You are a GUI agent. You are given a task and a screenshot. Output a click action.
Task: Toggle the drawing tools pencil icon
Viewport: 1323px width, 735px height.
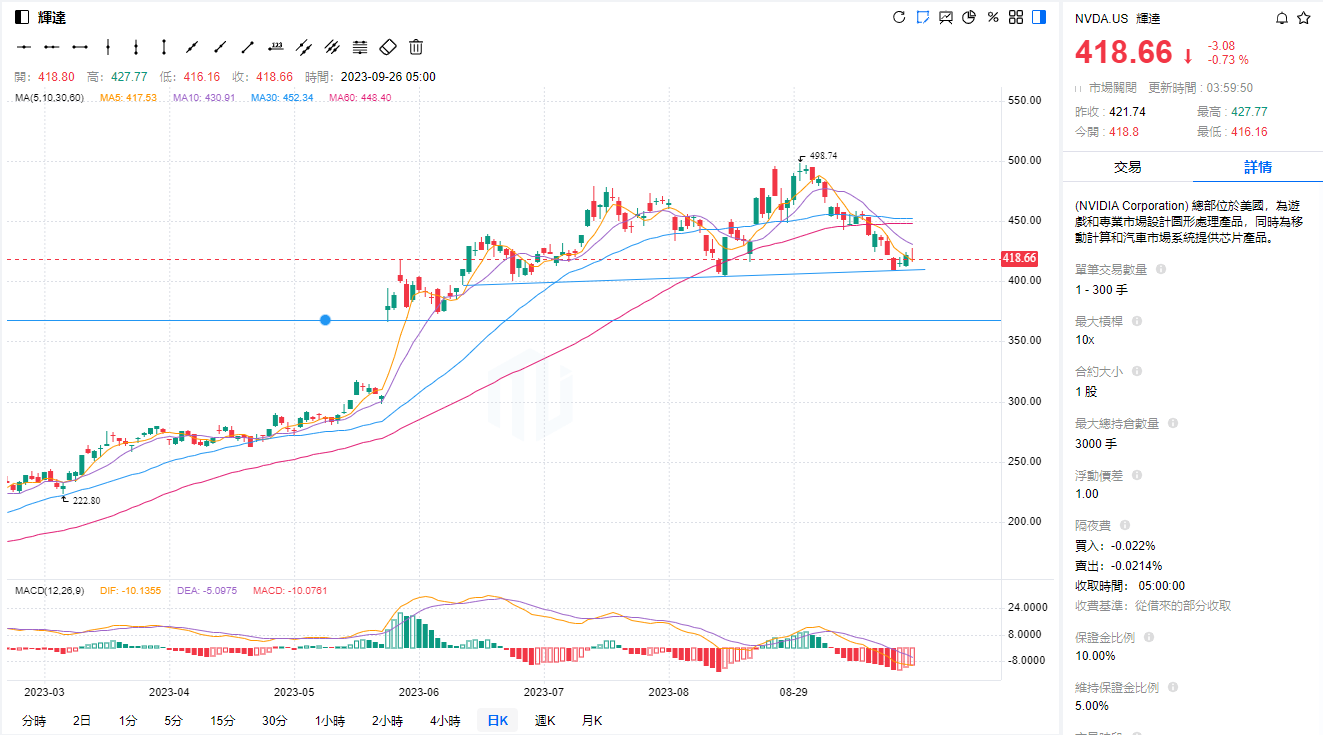click(922, 17)
